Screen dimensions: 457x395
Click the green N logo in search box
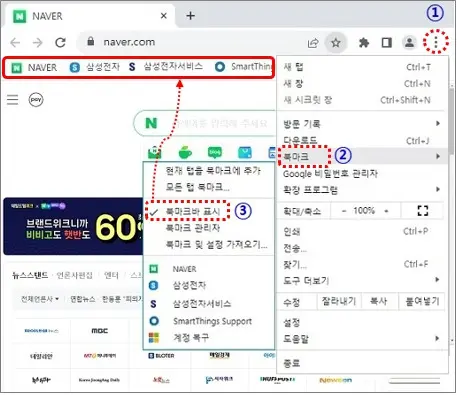[151, 123]
